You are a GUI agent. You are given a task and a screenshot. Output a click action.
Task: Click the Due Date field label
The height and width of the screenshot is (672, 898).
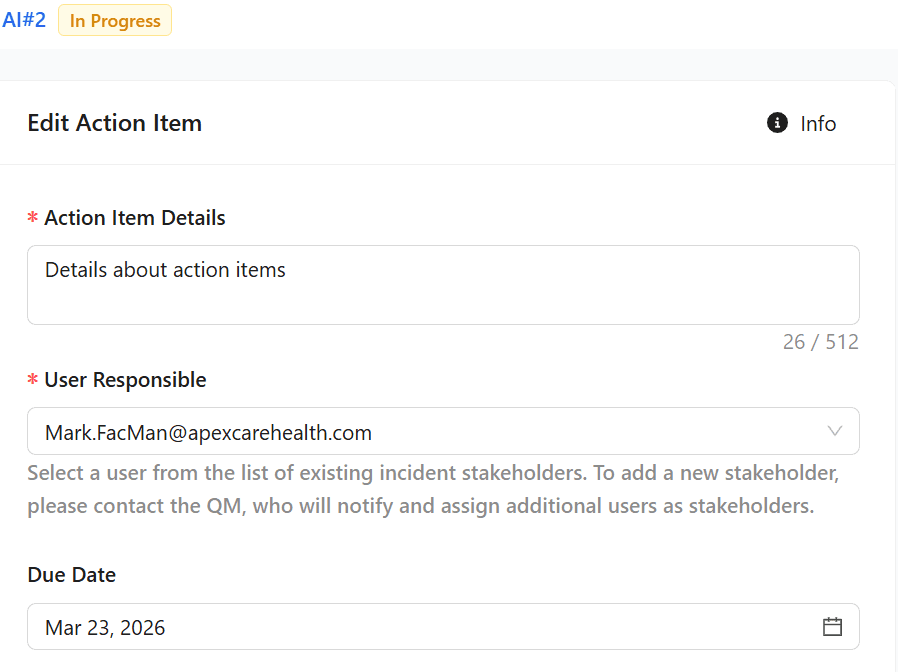tap(71, 575)
